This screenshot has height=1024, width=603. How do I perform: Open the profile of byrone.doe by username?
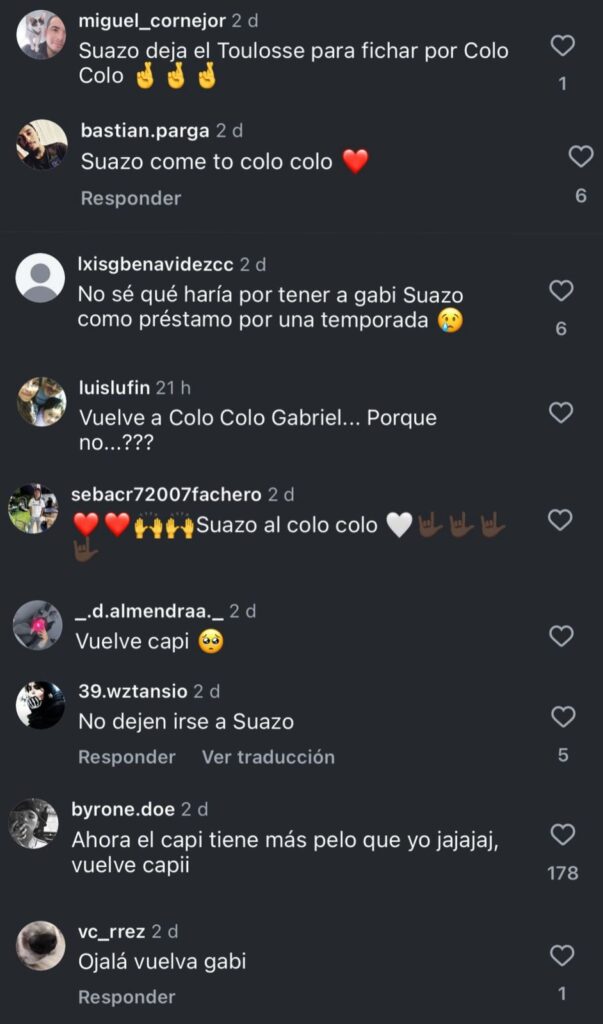point(123,810)
